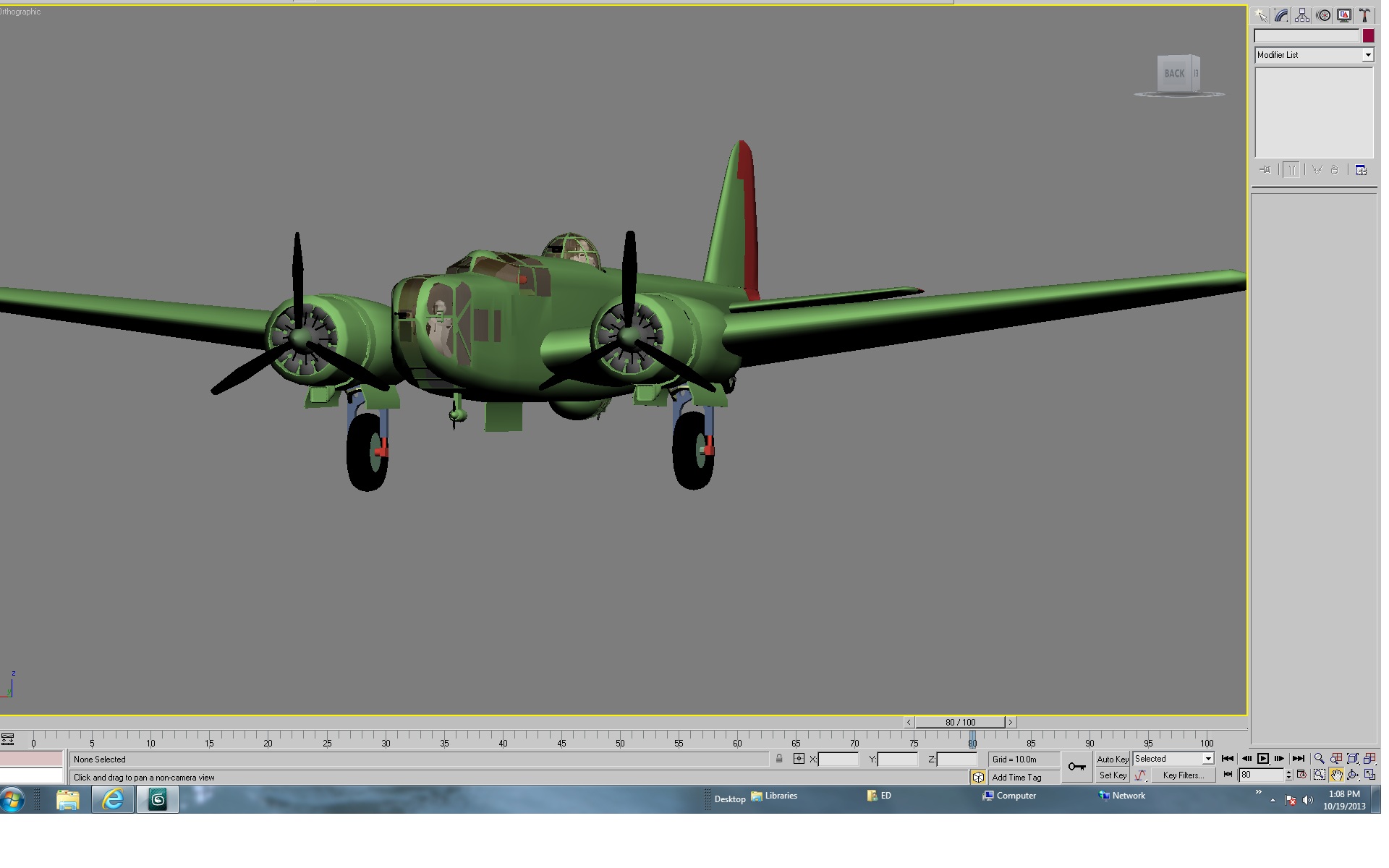Toggle absolute/offset transform type-in mode
The width and height of the screenshot is (1389, 868).
click(x=799, y=759)
